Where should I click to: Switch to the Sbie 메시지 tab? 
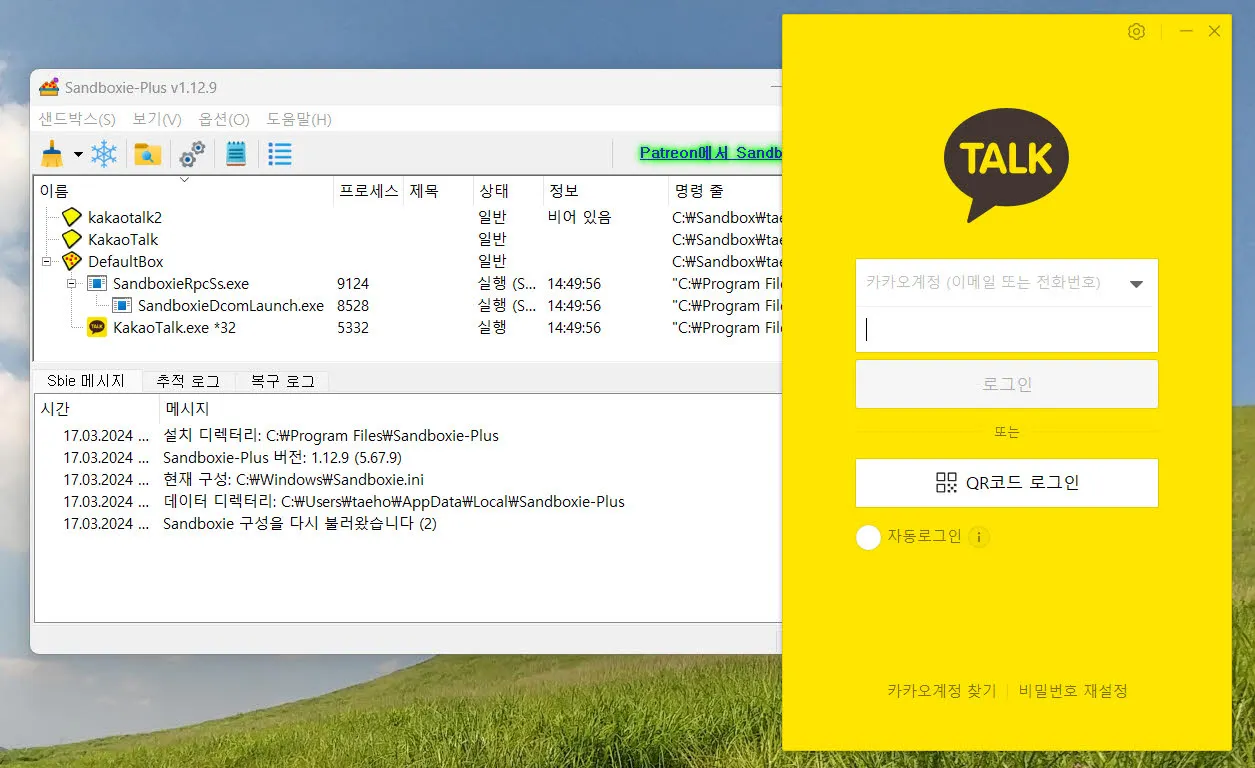coord(86,381)
